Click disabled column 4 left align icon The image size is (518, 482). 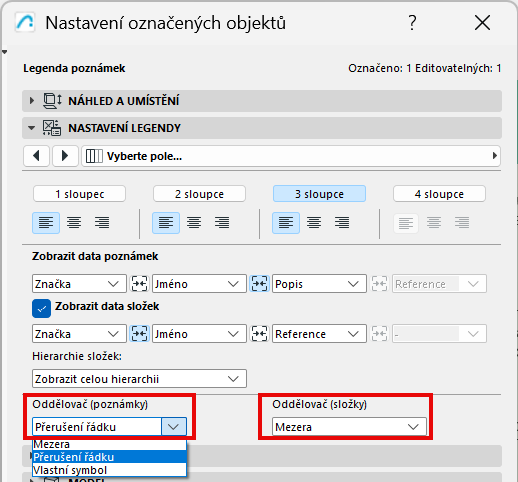[x=406, y=223]
